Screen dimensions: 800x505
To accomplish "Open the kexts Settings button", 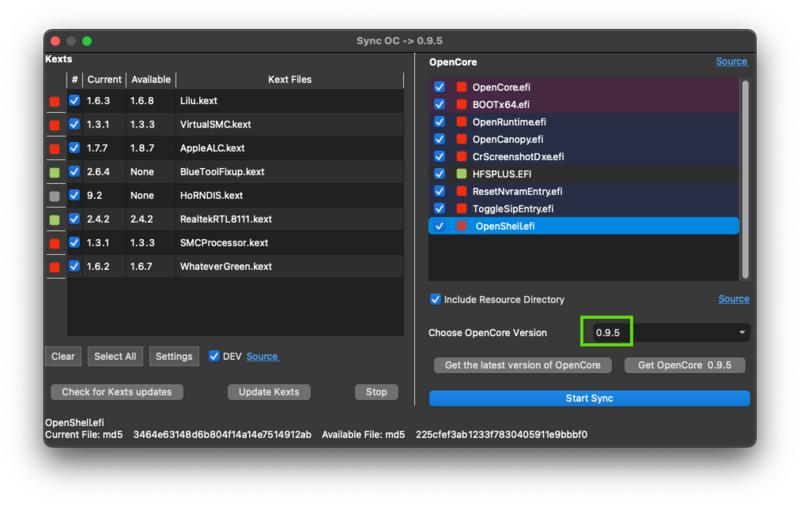I will point(173,356).
